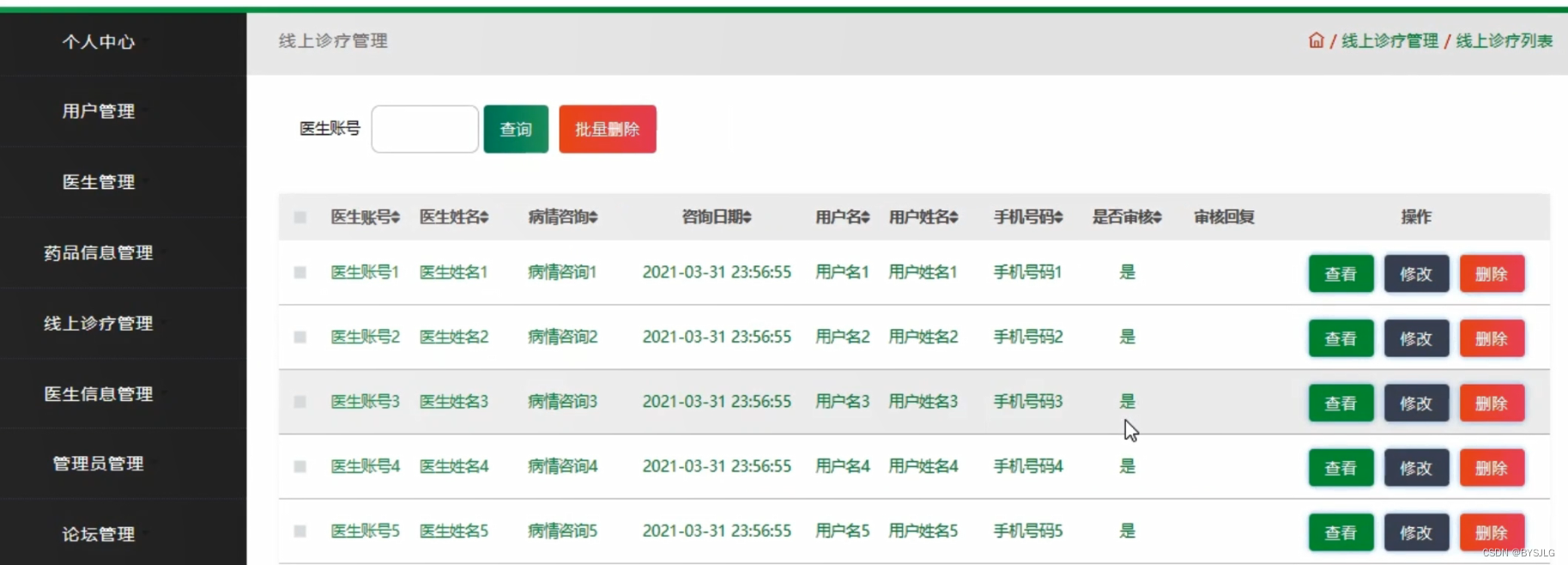Viewport: 1568px width, 565px height.
Task: Click 修改 for the 医生账号3 row
Action: [x=1416, y=404]
